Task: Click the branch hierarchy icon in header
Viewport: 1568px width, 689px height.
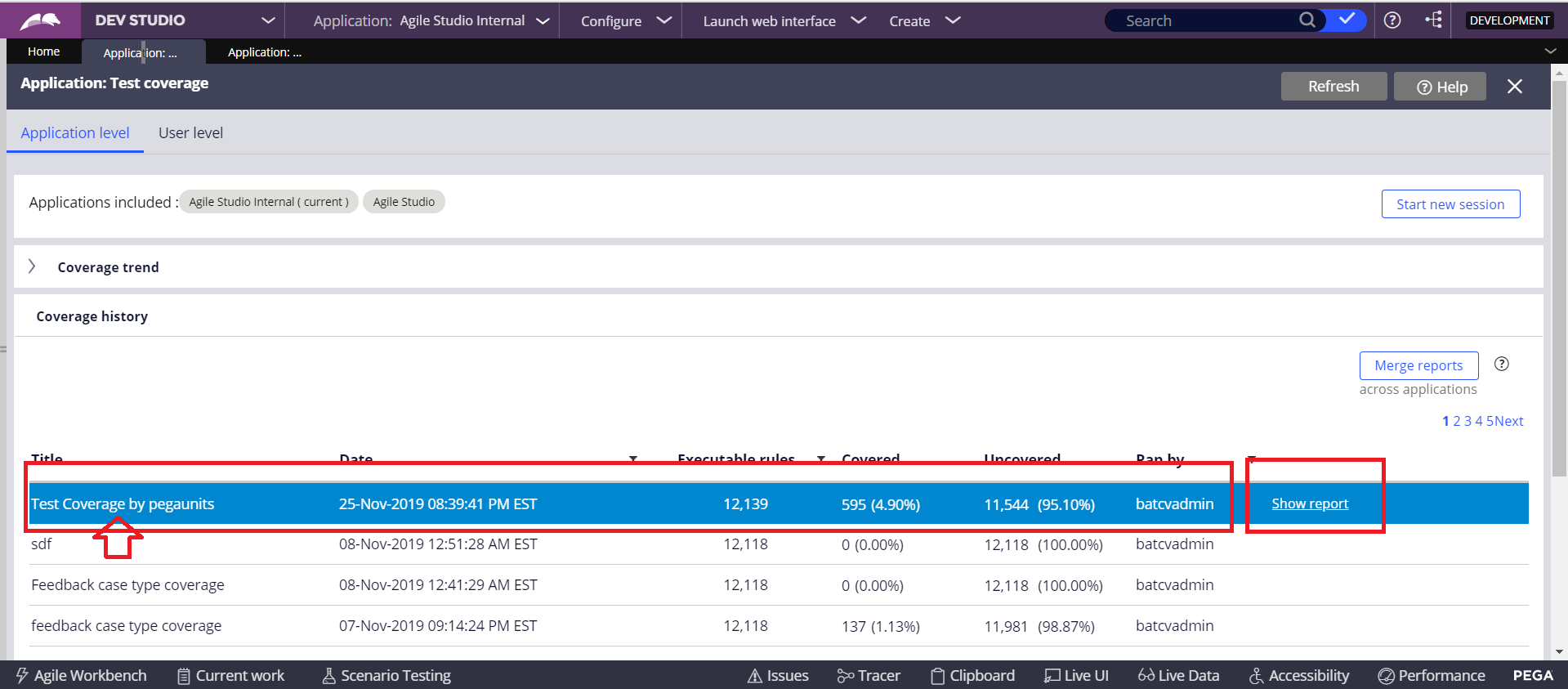Action: 1434,20
